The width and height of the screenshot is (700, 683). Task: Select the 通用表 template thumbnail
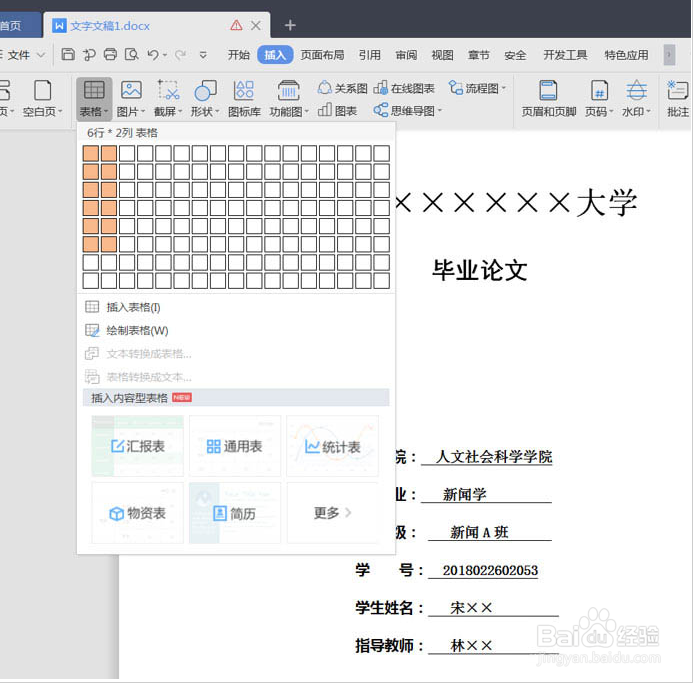[x=235, y=446]
